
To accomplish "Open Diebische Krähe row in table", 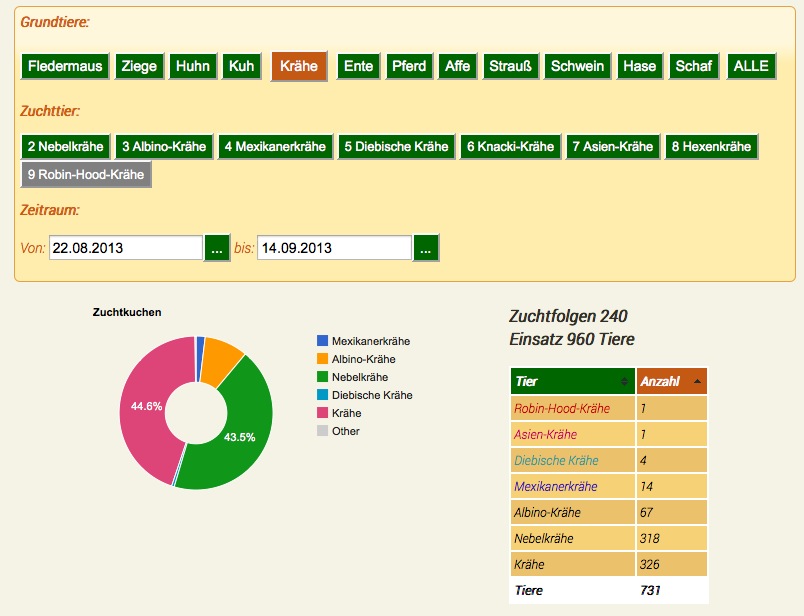I will tap(556, 461).
